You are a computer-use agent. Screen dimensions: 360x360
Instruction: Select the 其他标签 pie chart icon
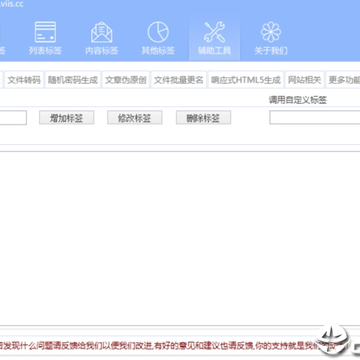[158, 38]
